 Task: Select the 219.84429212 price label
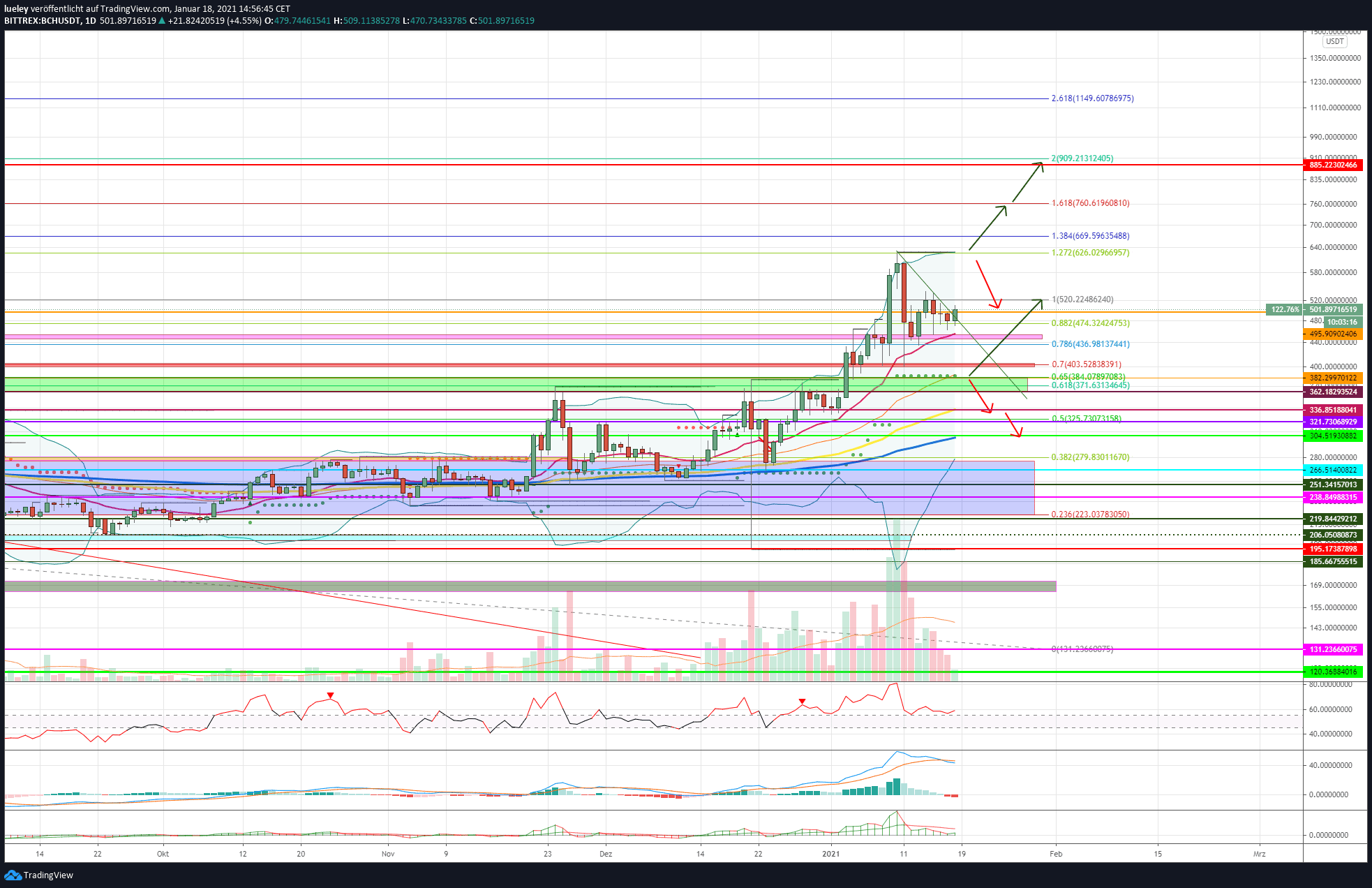pos(1333,519)
